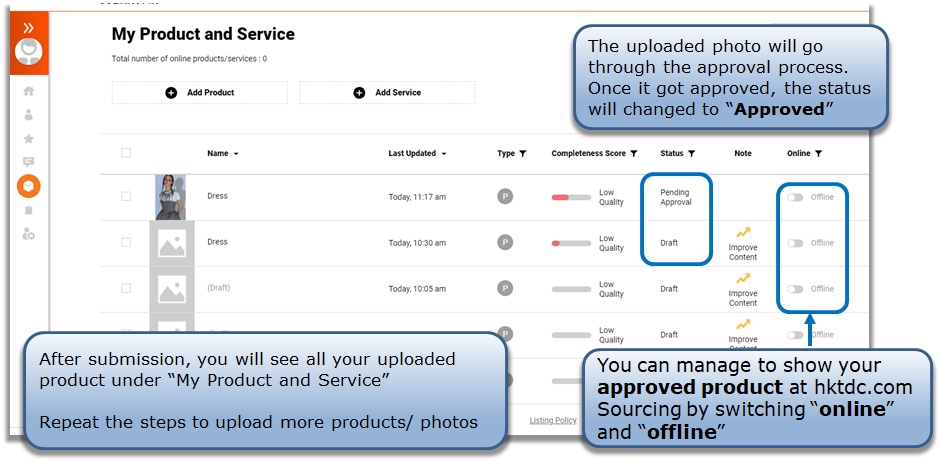941x462 pixels.
Task: Click the plus icon beside Add Product
Action: pos(171,92)
